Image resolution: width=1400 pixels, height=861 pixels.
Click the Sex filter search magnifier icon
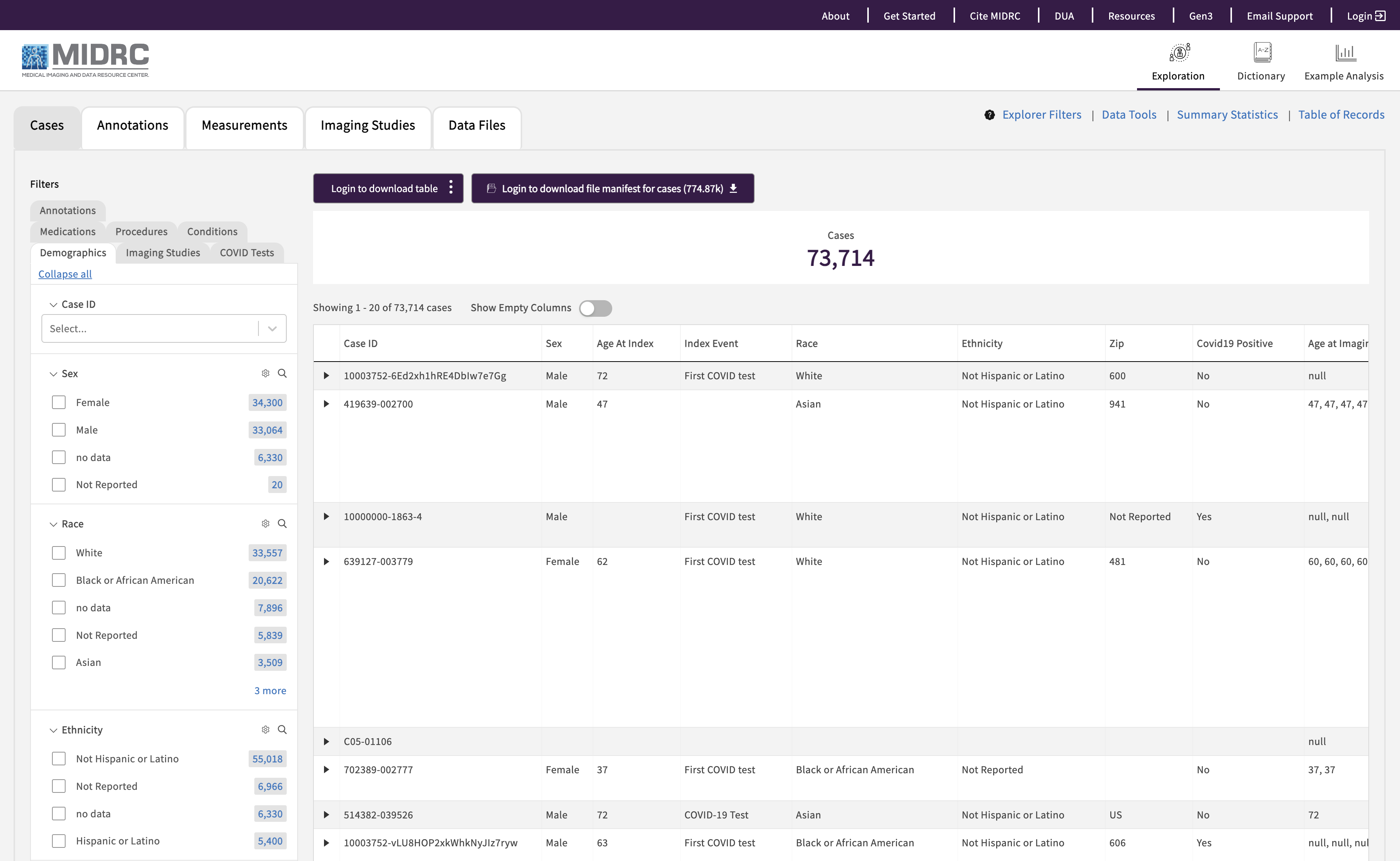point(282,374)
